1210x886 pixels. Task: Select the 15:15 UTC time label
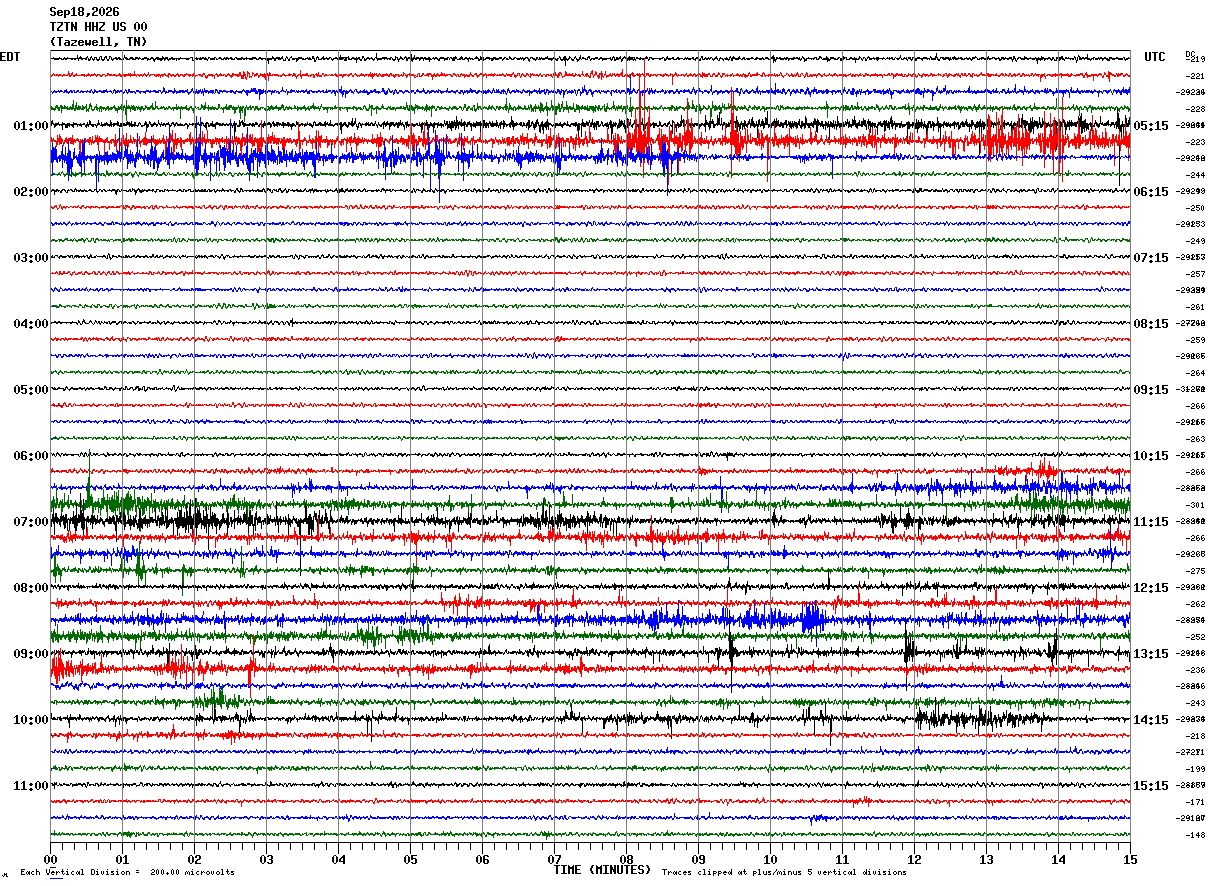[1152, 786]
